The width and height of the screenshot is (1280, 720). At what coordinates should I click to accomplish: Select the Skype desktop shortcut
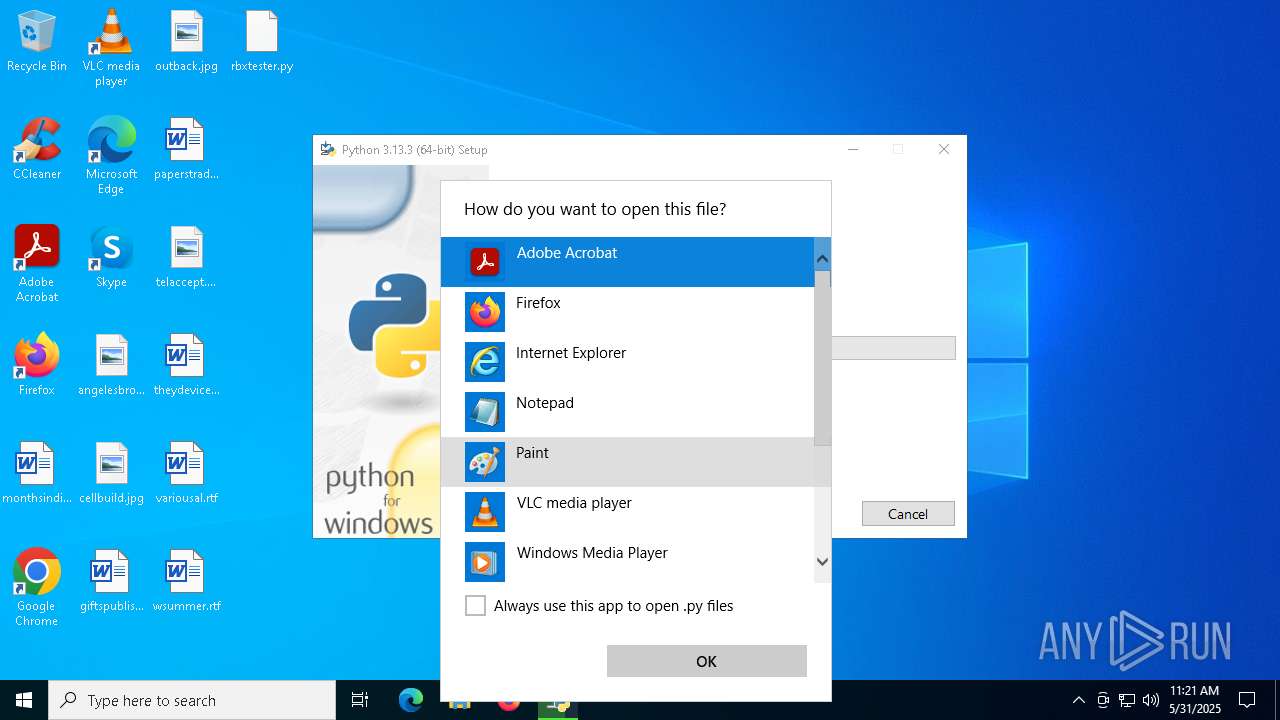[111, 258]
